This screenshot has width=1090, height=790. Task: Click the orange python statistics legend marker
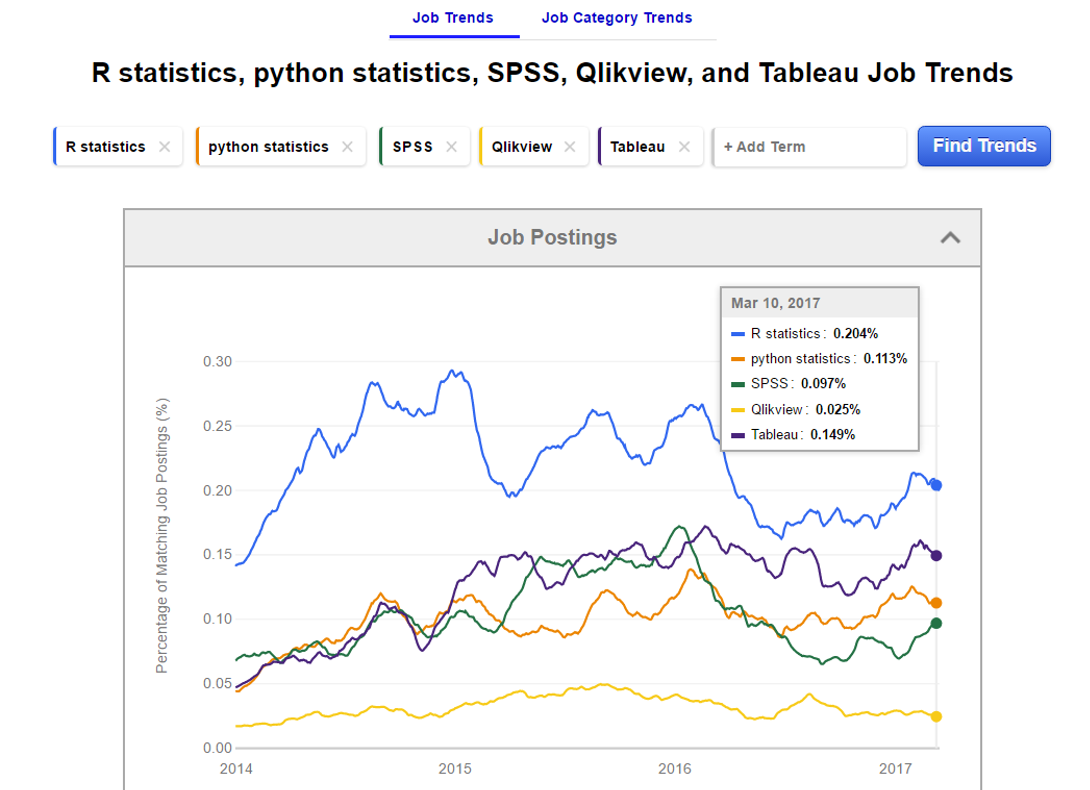(x=737, y=358)
